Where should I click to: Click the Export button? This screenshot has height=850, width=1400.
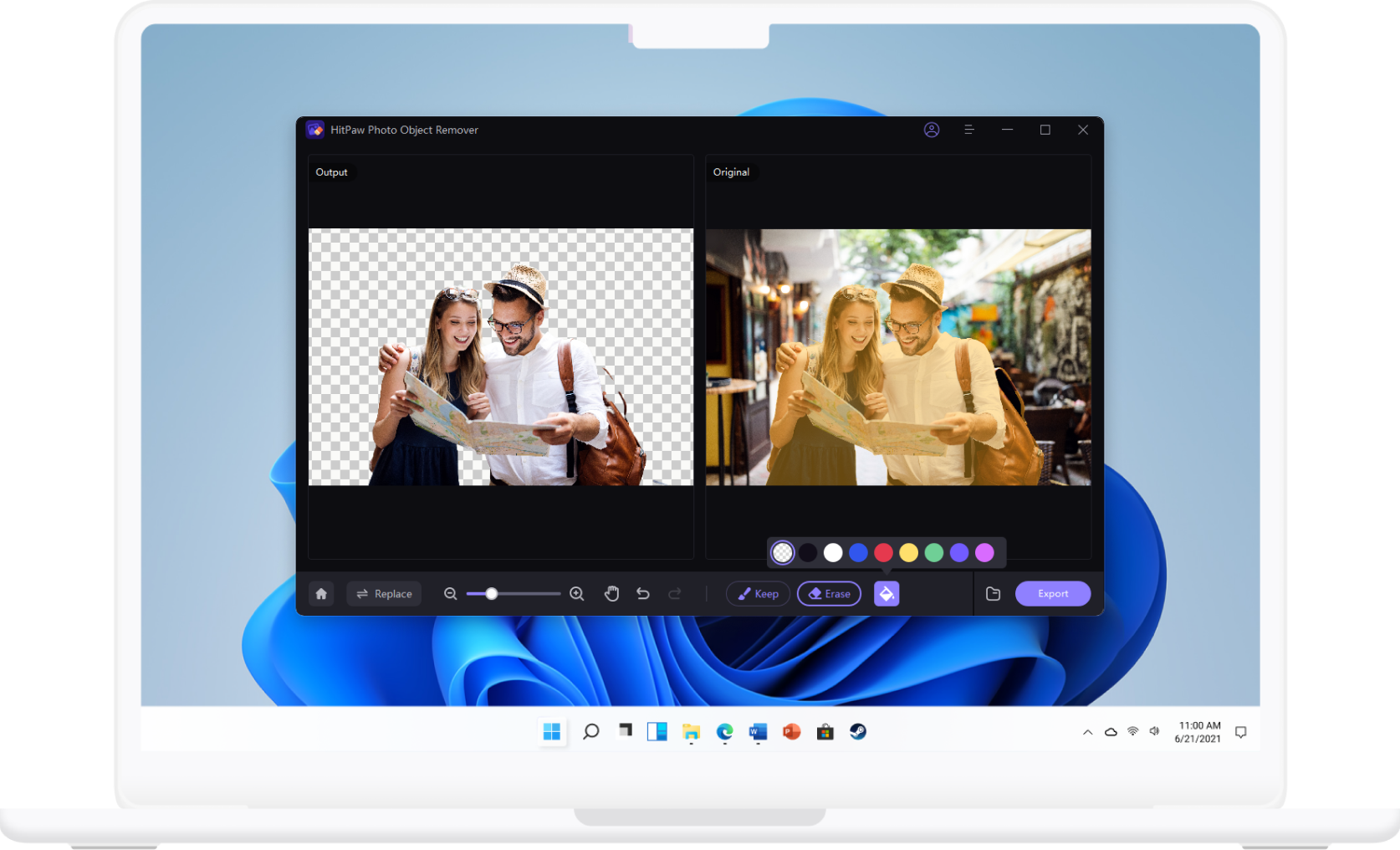click(1053, 594)
